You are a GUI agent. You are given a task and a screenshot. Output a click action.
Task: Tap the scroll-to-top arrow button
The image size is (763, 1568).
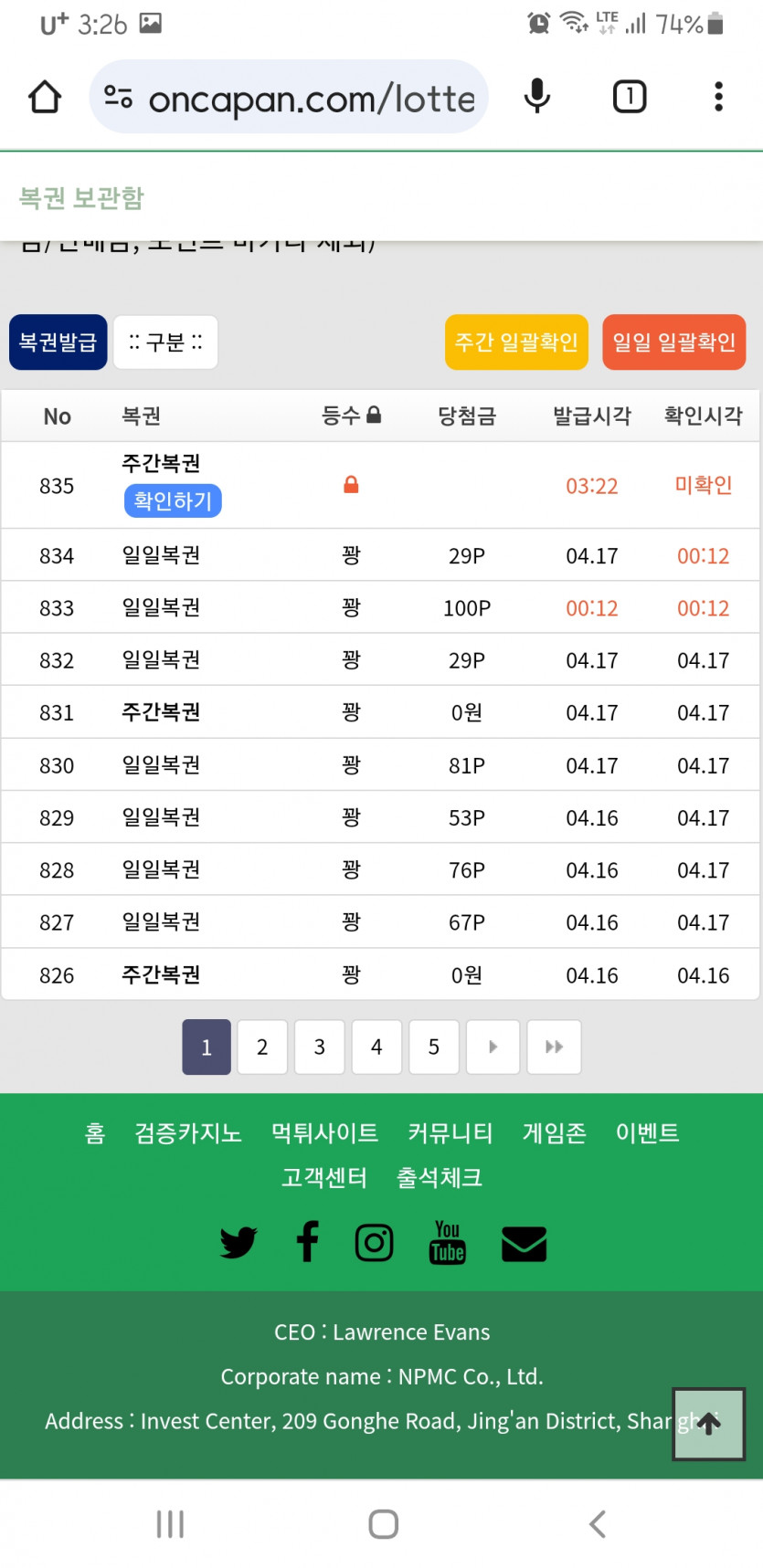click(x=709, y=1424)
